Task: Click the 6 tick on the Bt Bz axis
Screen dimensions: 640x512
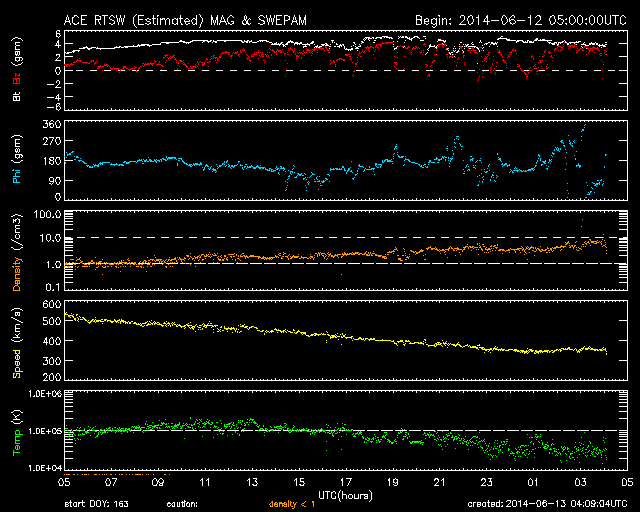Action: pos(58,34)
